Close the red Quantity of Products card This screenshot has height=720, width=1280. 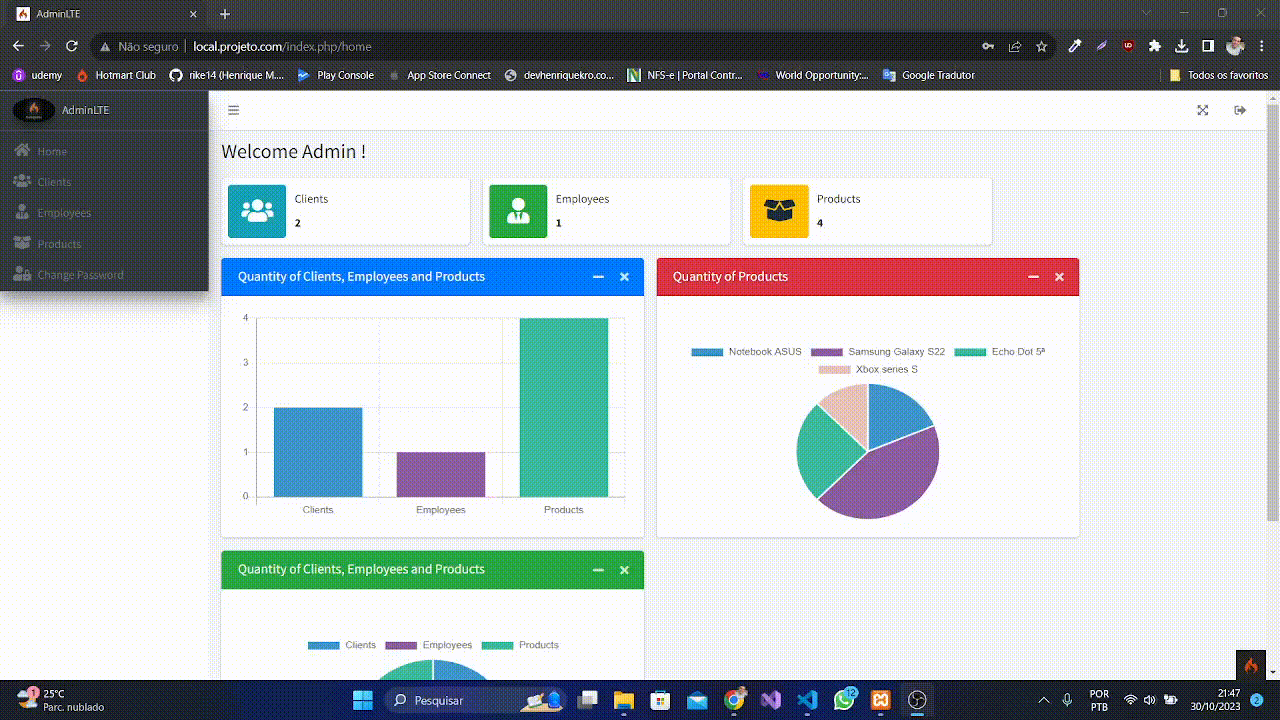point(1059,277)
